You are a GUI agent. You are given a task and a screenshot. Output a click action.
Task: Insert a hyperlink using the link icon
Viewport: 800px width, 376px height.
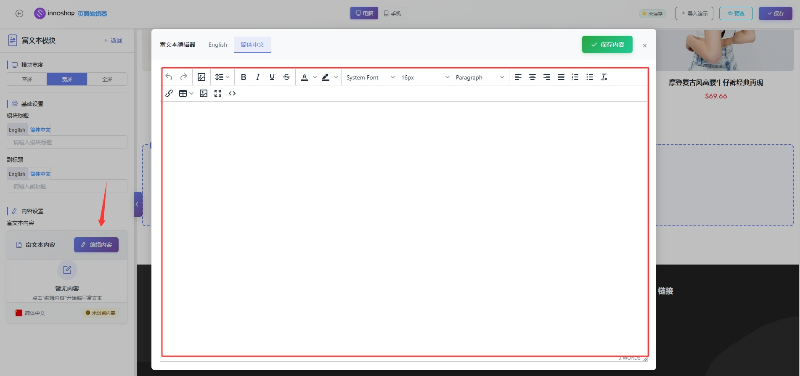169,93
